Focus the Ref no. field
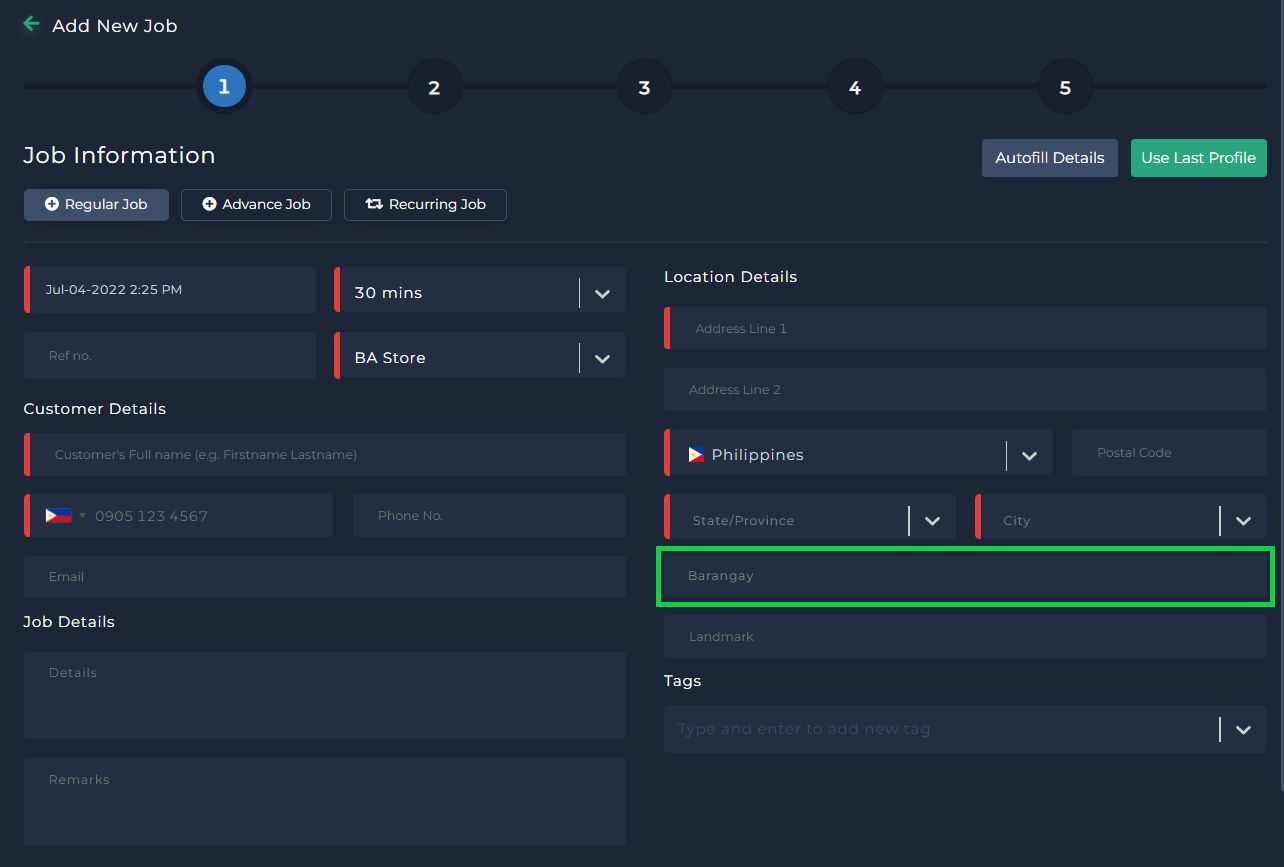This screenshot has height=867, width=1284. (x=170, y=355)
